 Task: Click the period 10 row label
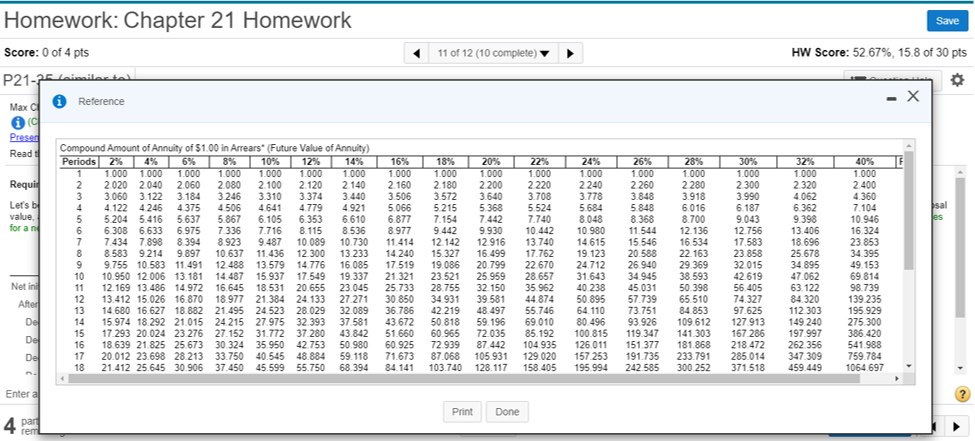click(x=80, y=276)
